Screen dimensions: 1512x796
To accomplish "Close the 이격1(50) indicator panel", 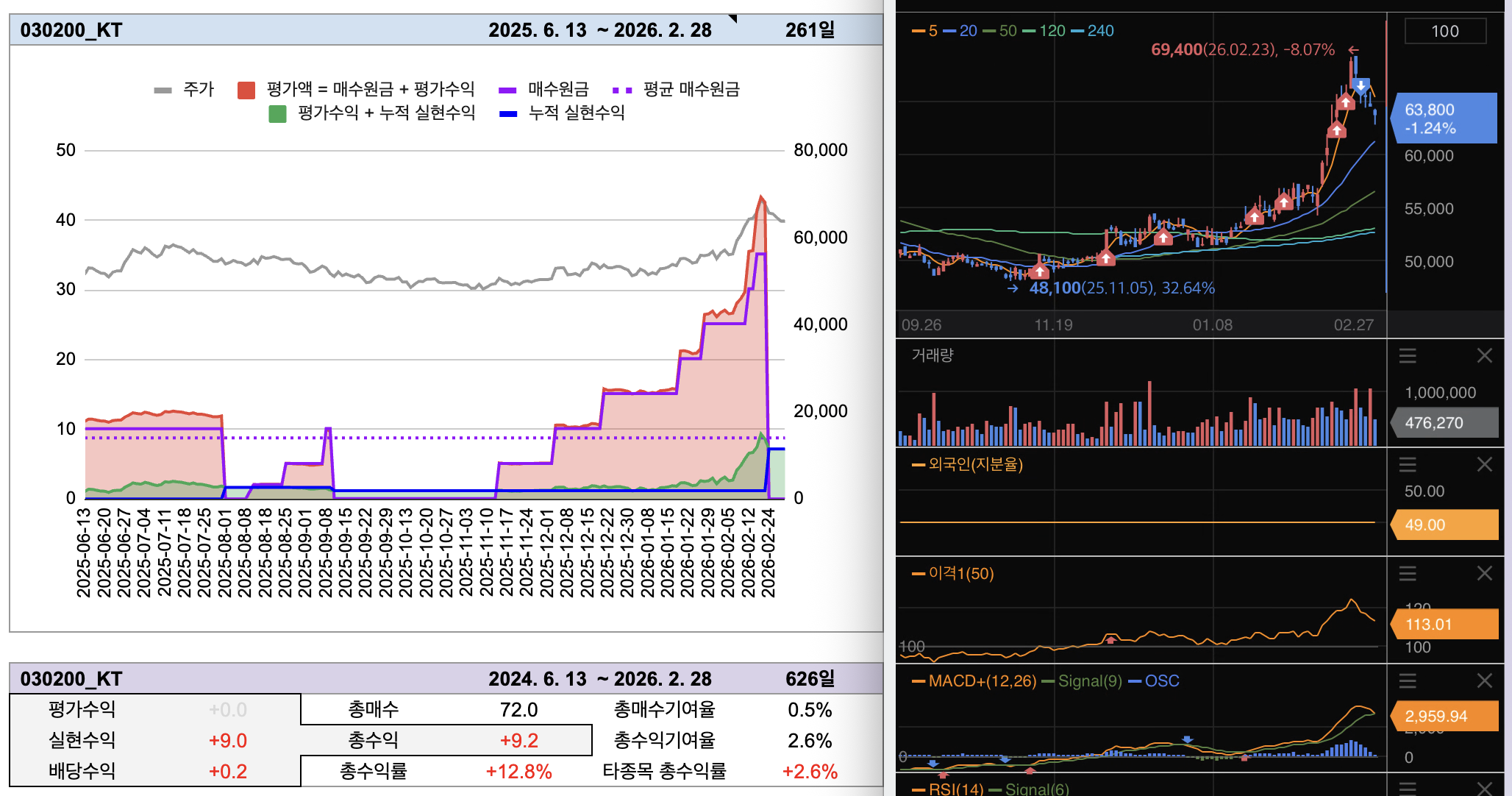I will [1485, 573].
